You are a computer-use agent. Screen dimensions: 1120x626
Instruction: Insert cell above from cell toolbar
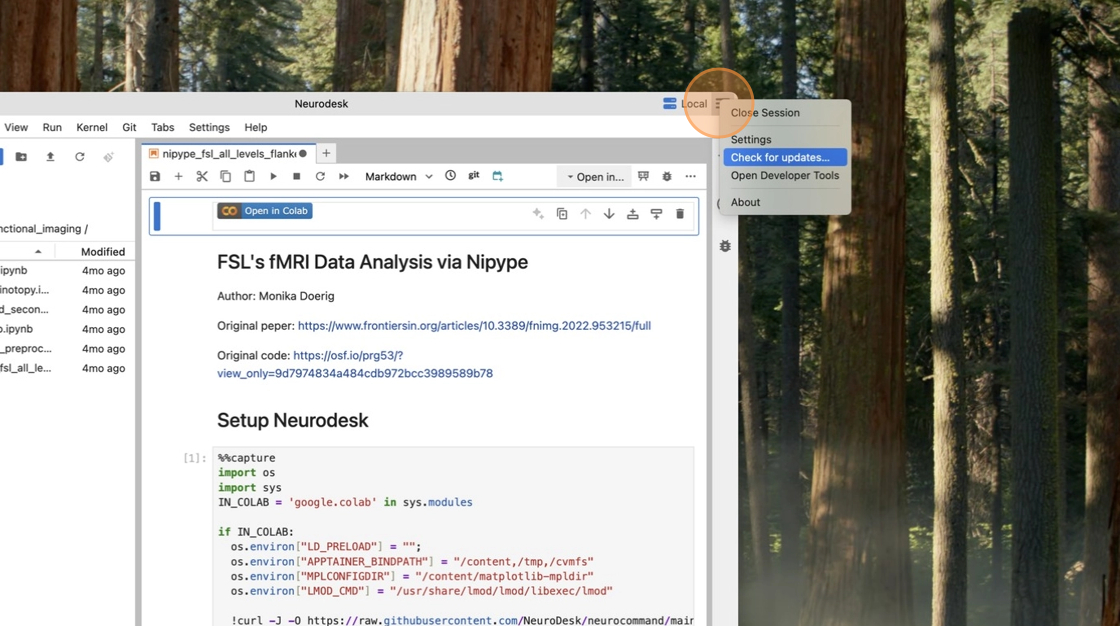[x=633, y=214]
